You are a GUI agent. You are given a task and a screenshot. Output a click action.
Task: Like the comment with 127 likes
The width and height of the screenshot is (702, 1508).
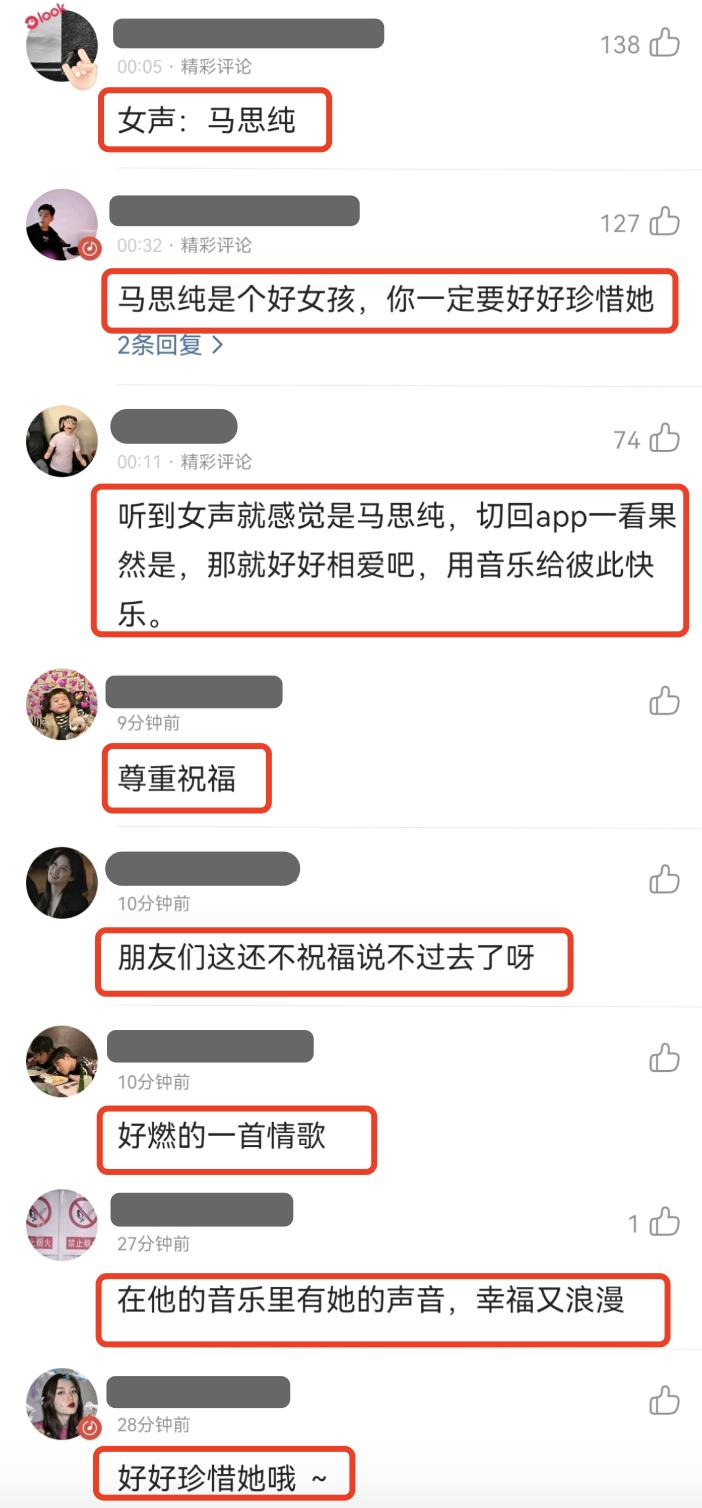click(665, 222)
